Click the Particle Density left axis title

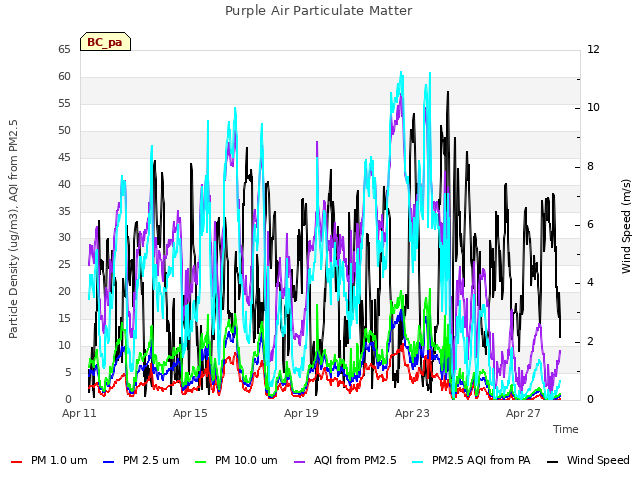13,229
